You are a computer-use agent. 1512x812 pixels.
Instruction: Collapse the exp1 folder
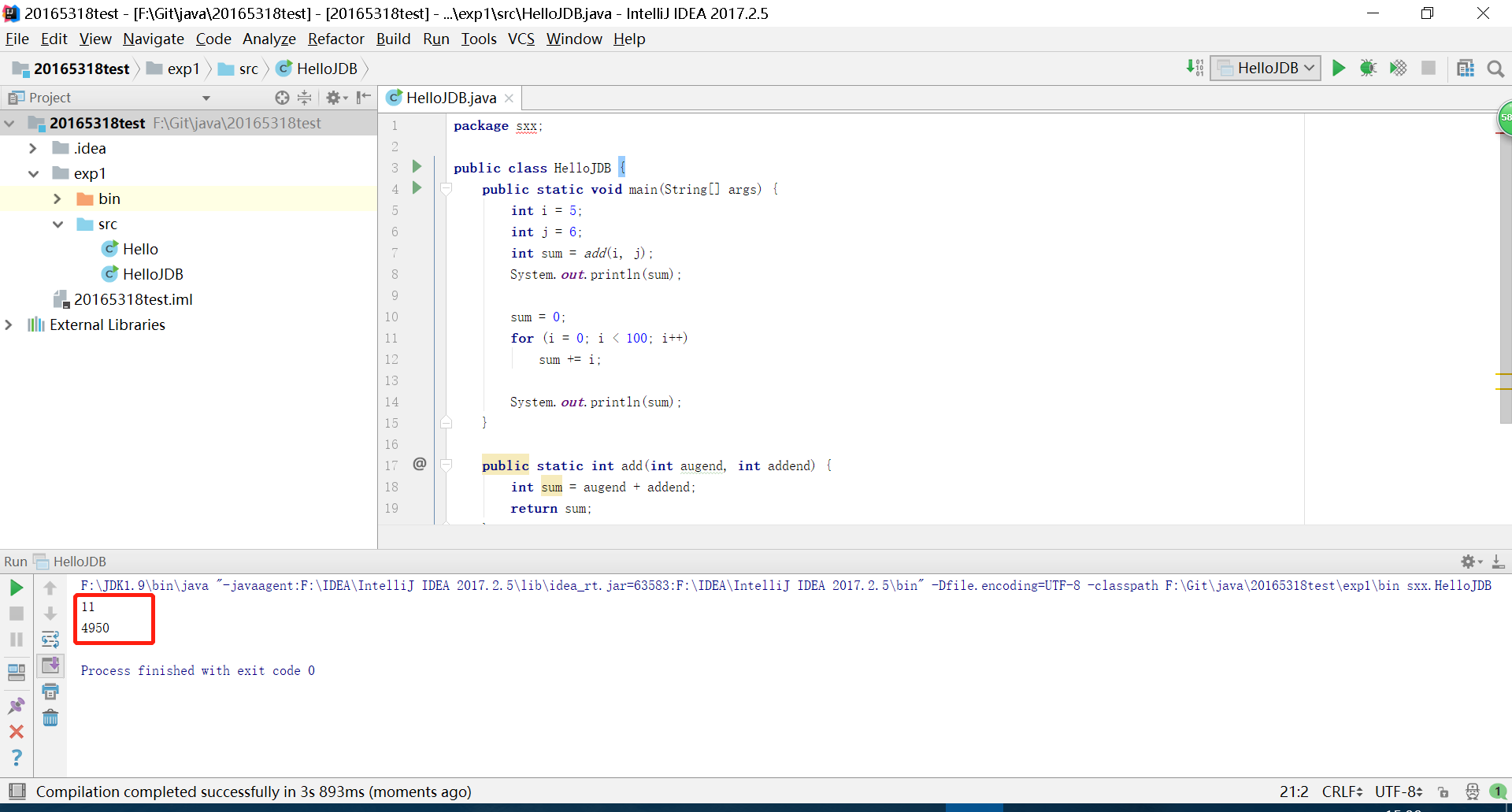pos(33,174)
